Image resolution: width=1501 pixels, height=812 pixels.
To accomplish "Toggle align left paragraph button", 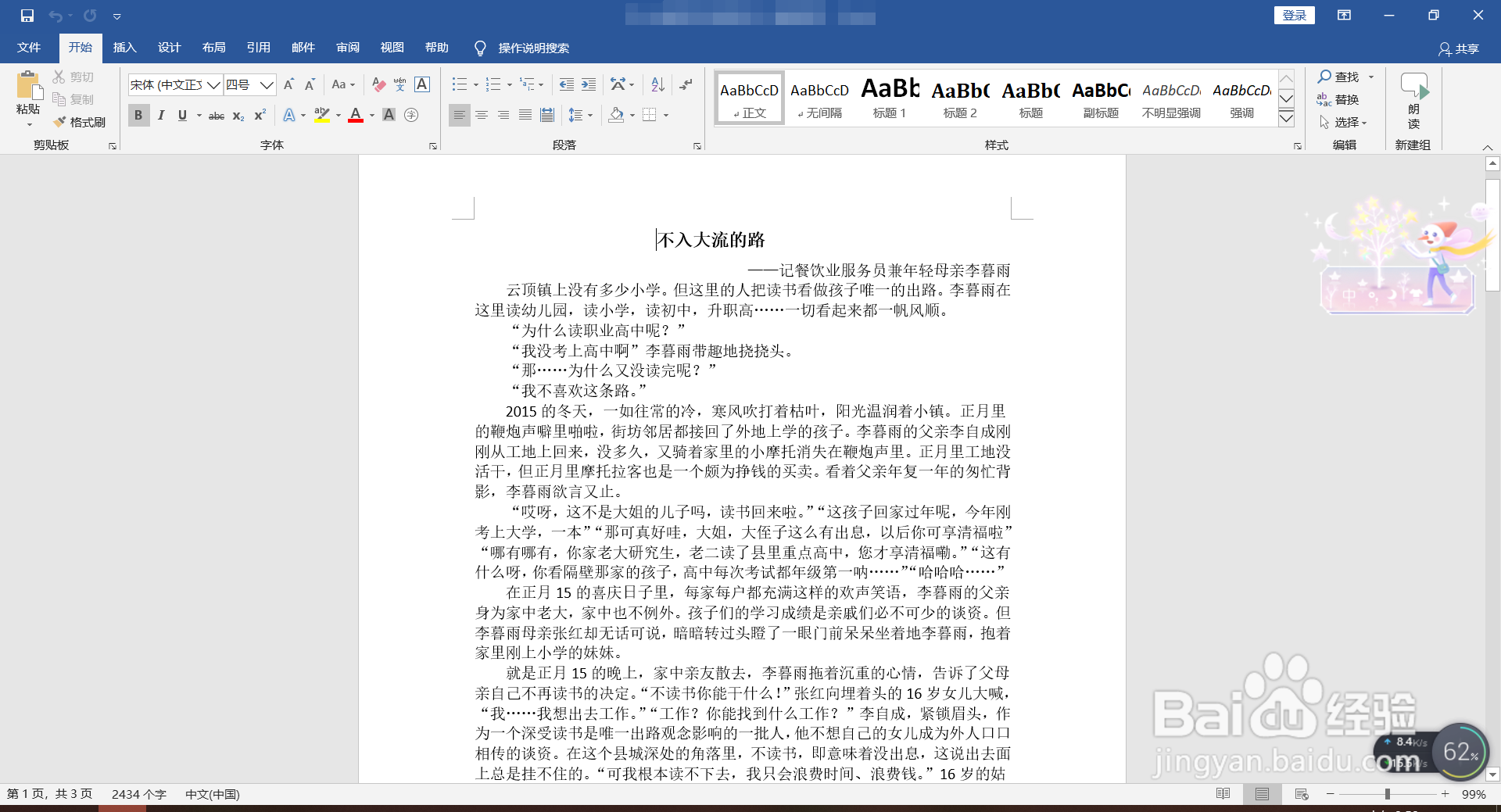I will tap(460, 116).
